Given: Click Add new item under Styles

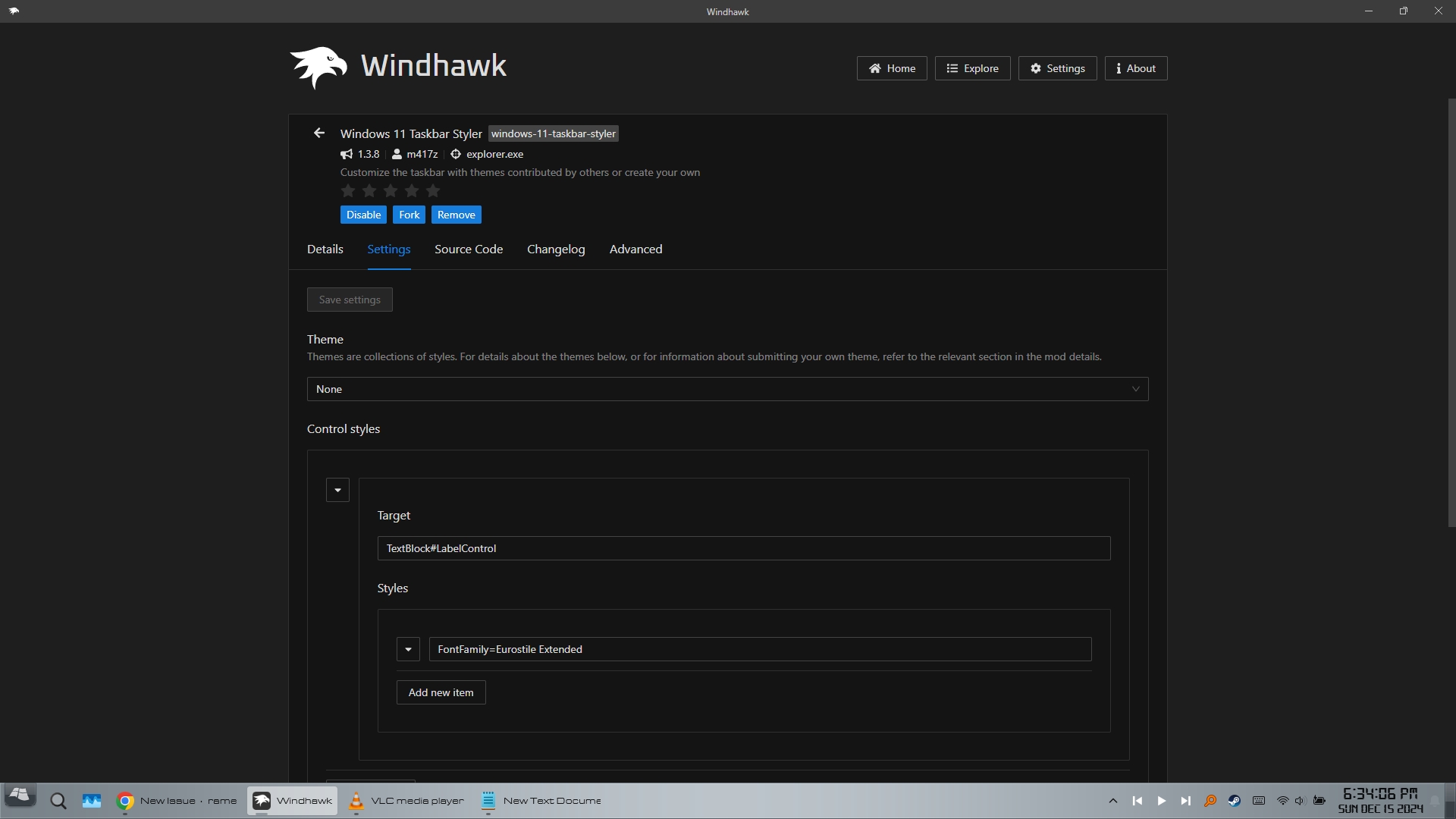Looking at the screenshot, I should click(x=440, y=692).
